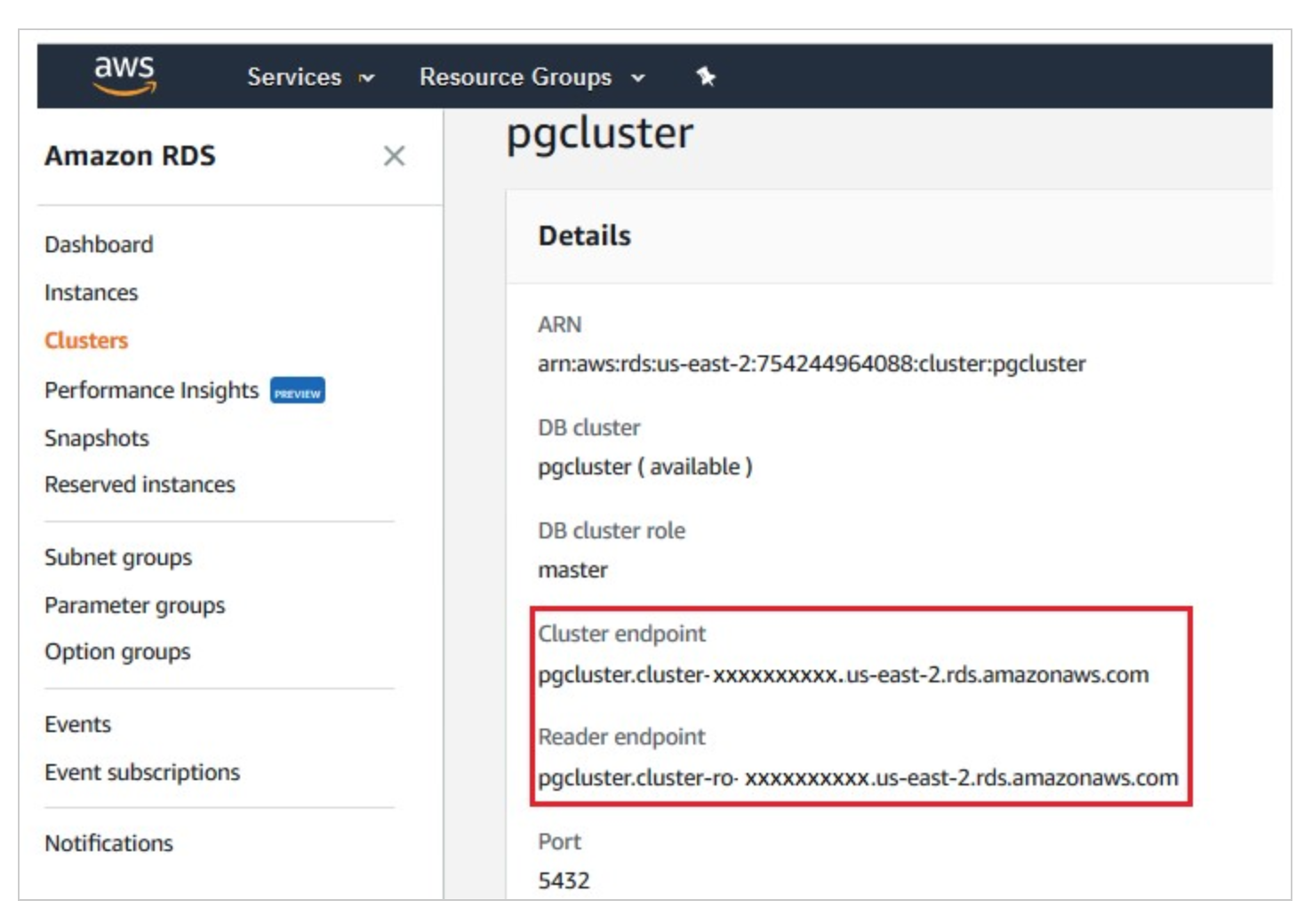Go to Dashboard in RDS sidebar
Viewport: 1312px width, 924px height.
tap(99, 244)
